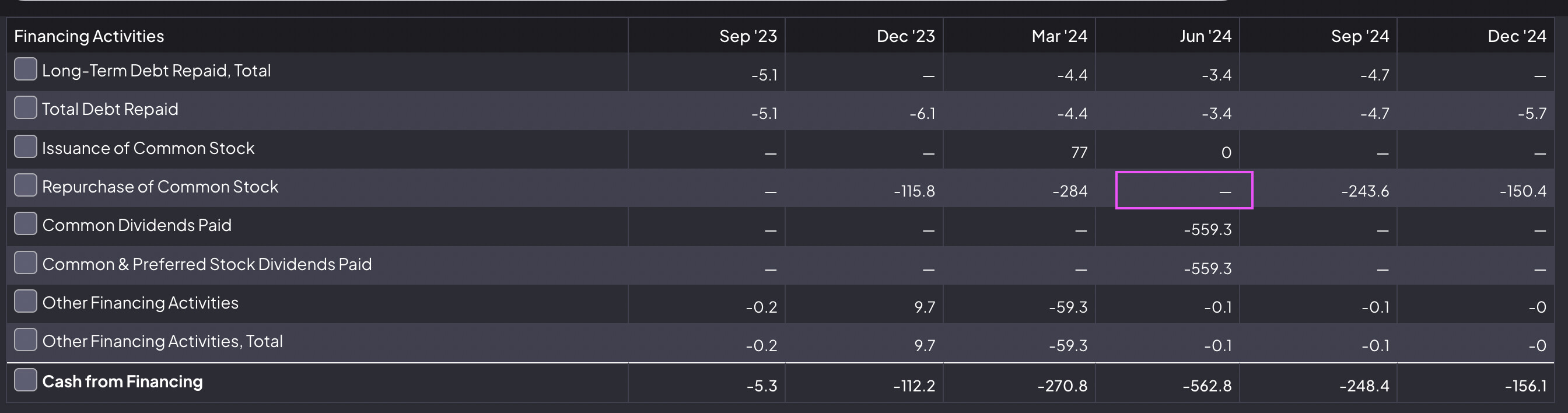Select the Other Financing Activities, Total checkbox
The width and height of the screenshot is (1568, 413).
click(25, 340)
